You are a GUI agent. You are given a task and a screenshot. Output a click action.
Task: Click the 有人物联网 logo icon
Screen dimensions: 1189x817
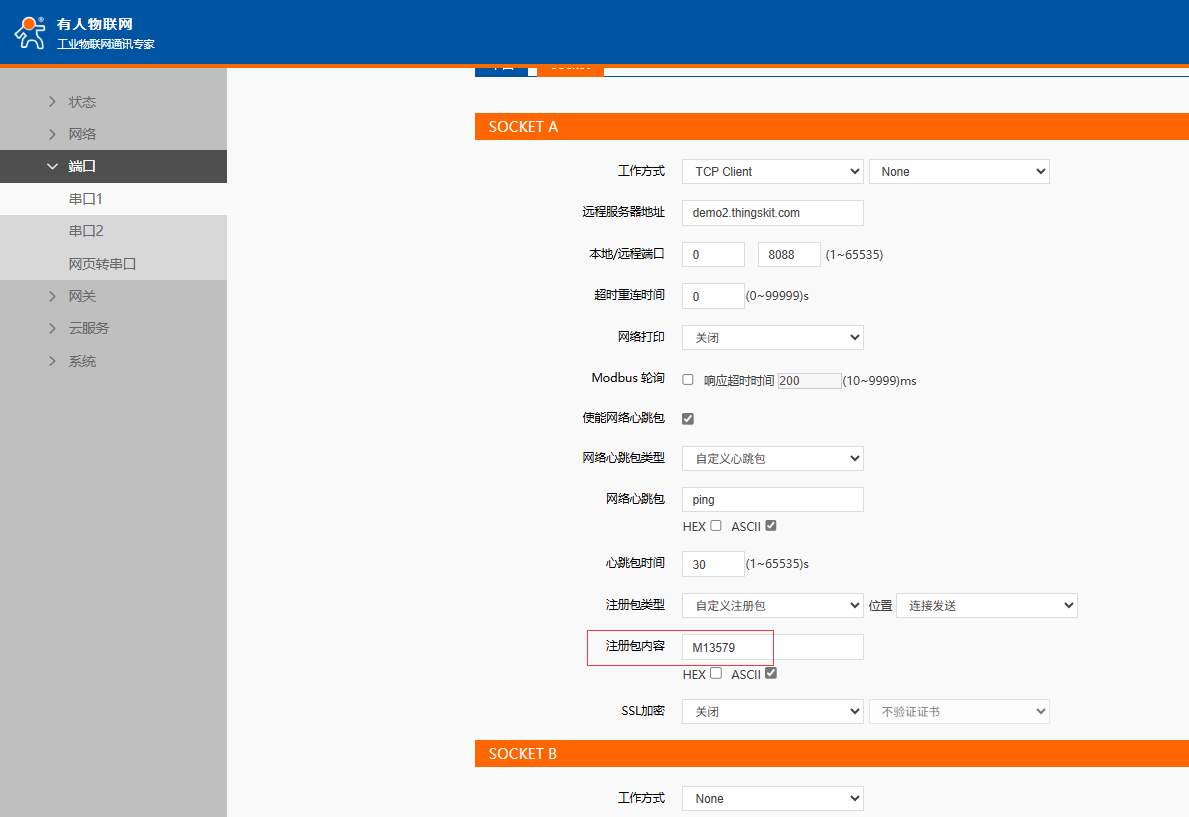coord(30,32)
